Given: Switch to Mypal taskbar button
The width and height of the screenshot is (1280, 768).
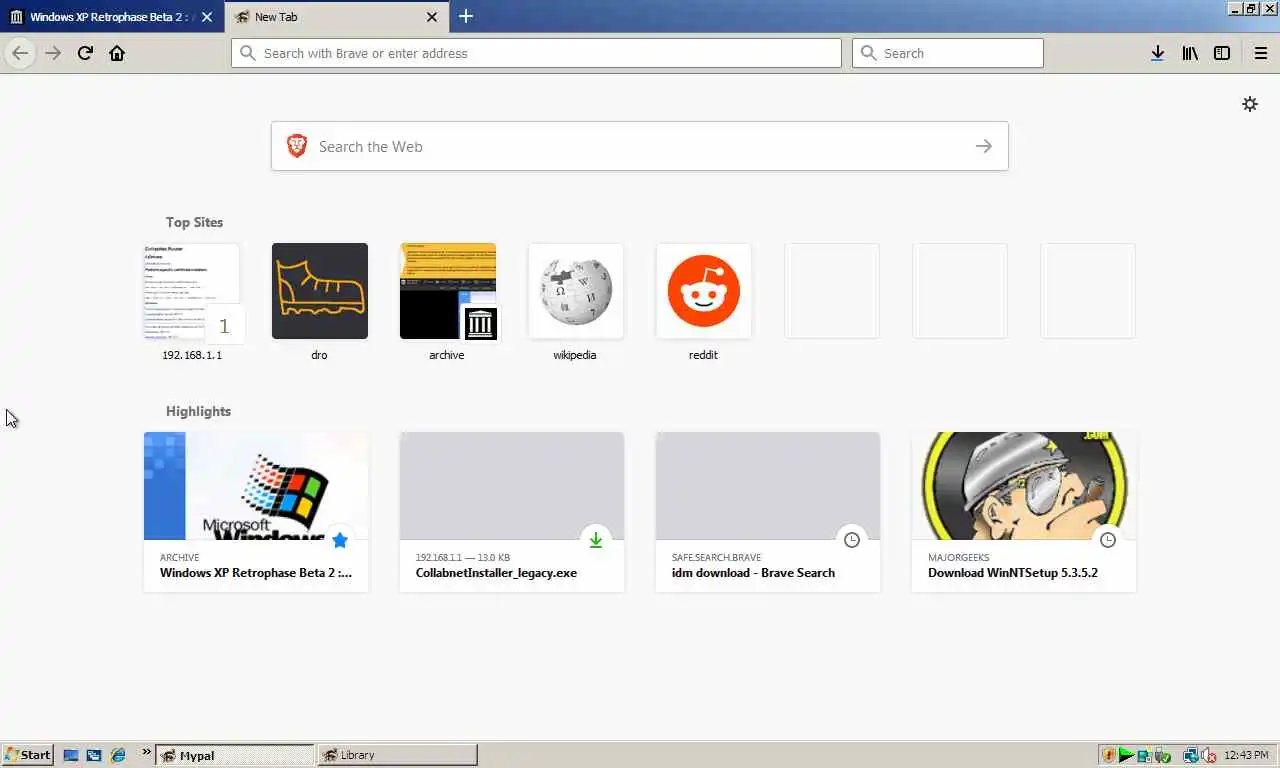Looking at the screenshot, I should [x=234, y=755].
